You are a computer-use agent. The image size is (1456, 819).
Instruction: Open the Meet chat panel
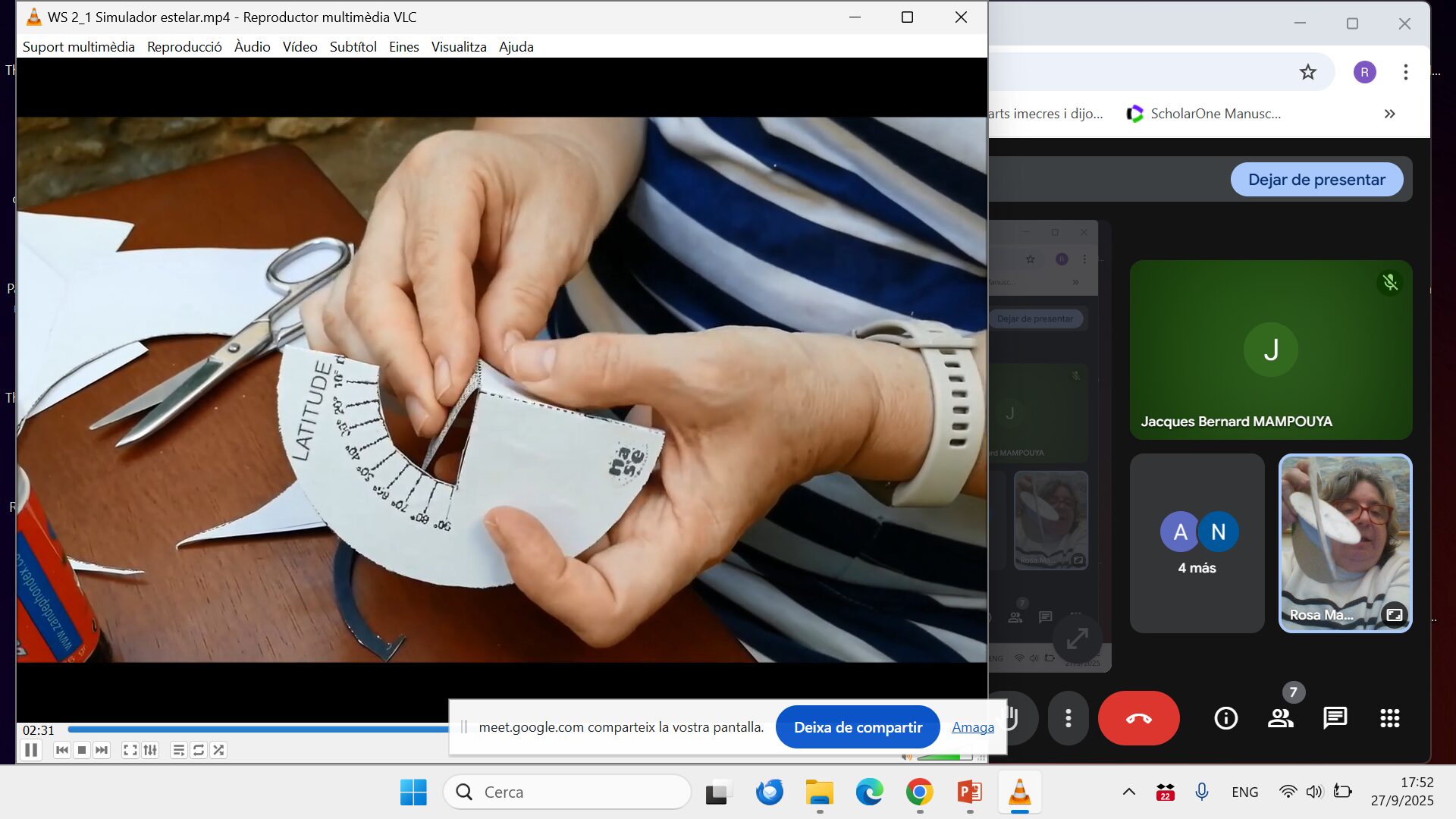pos(1335,718)
